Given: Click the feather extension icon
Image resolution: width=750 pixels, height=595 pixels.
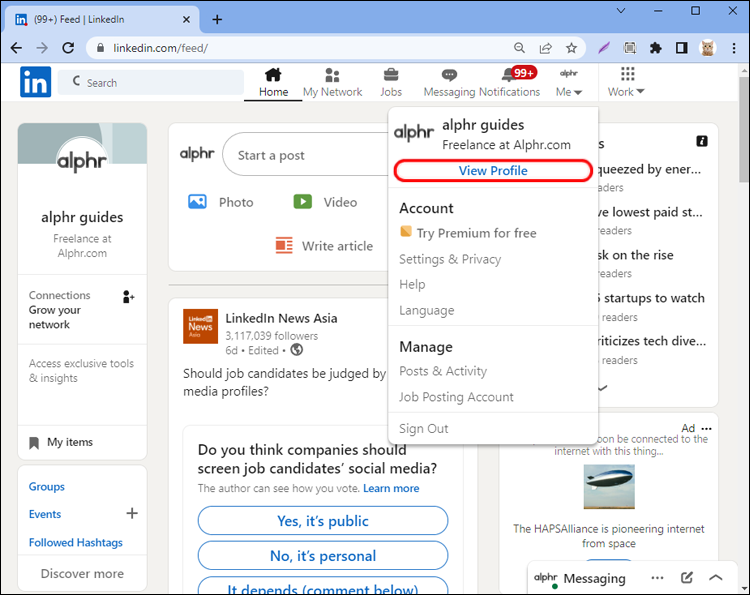Looking at the screenshot, I should click(x=604, y=48).
